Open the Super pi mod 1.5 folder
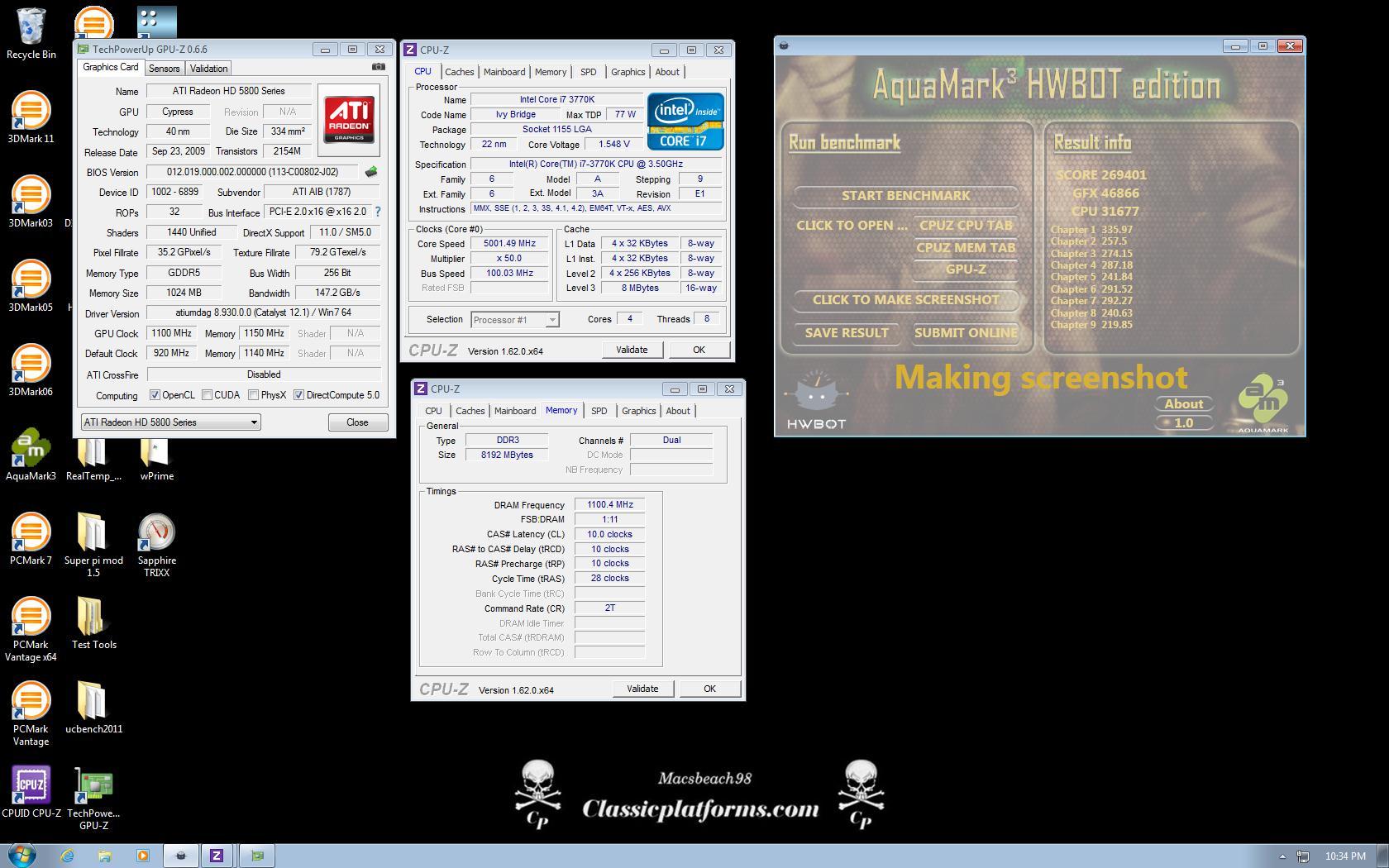Screen dimensions: 1389x868 pyautogui.click(x=93, y=545)
